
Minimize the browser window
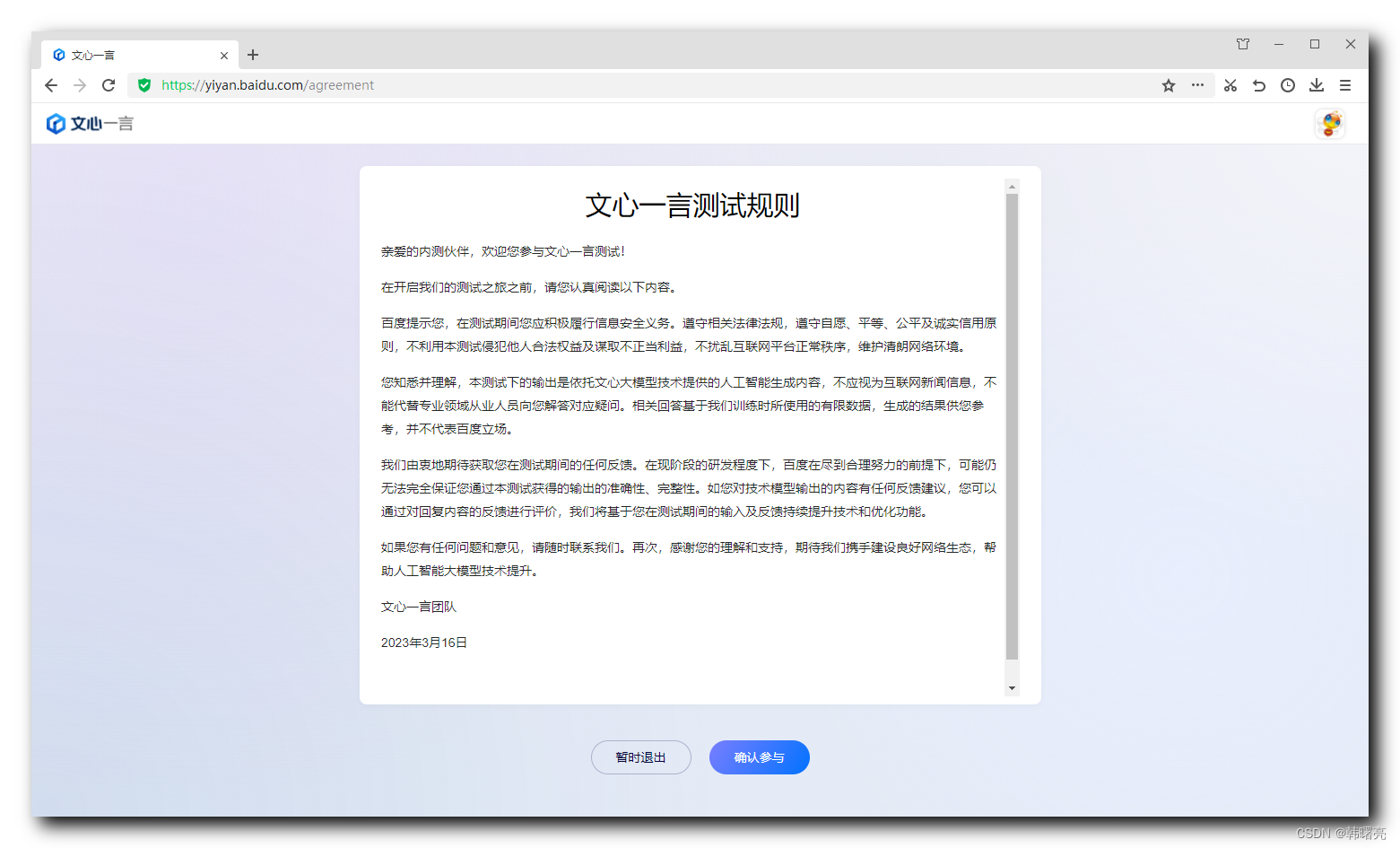point(1279,44)
